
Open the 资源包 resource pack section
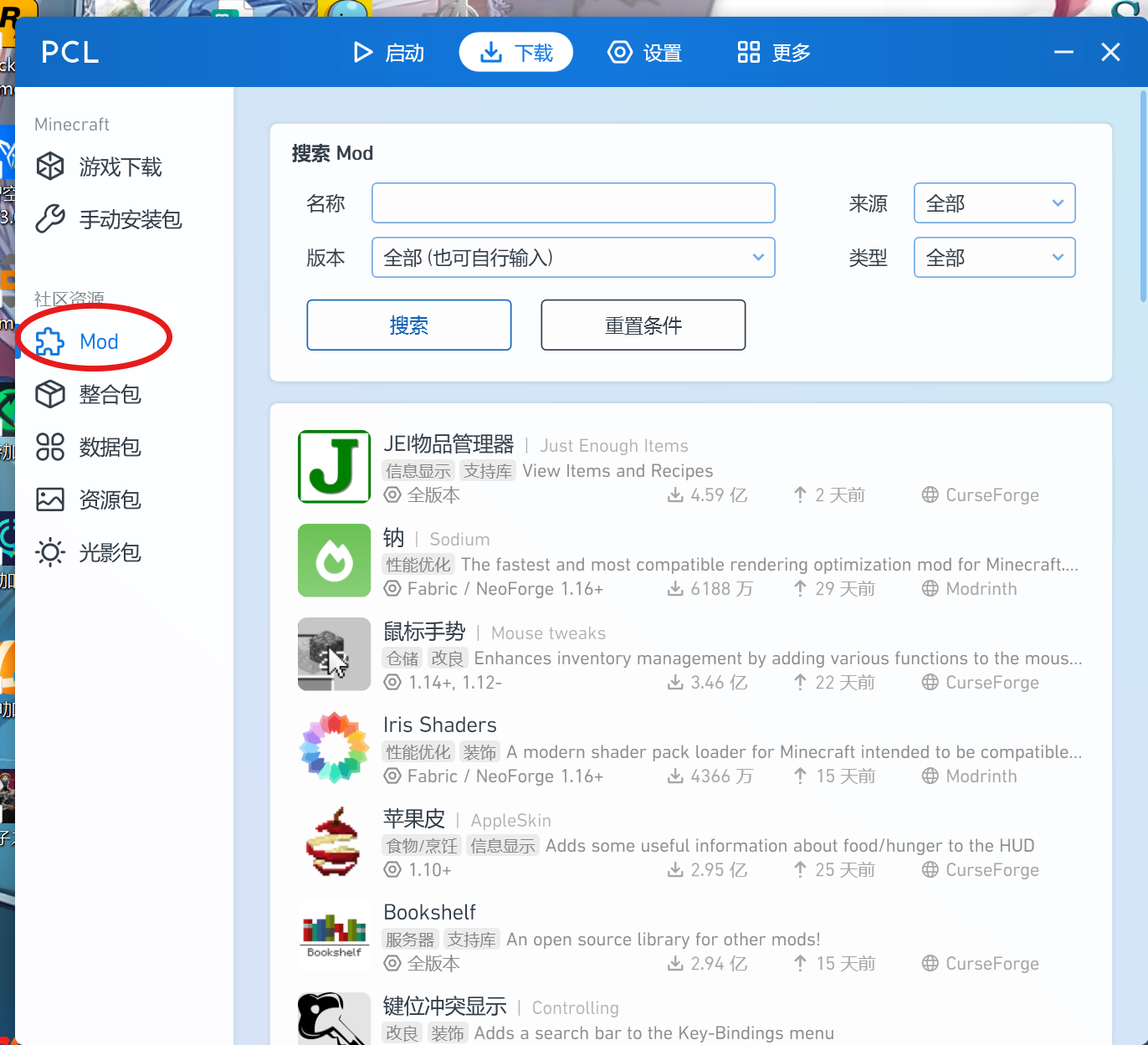(x=89, y=499)
